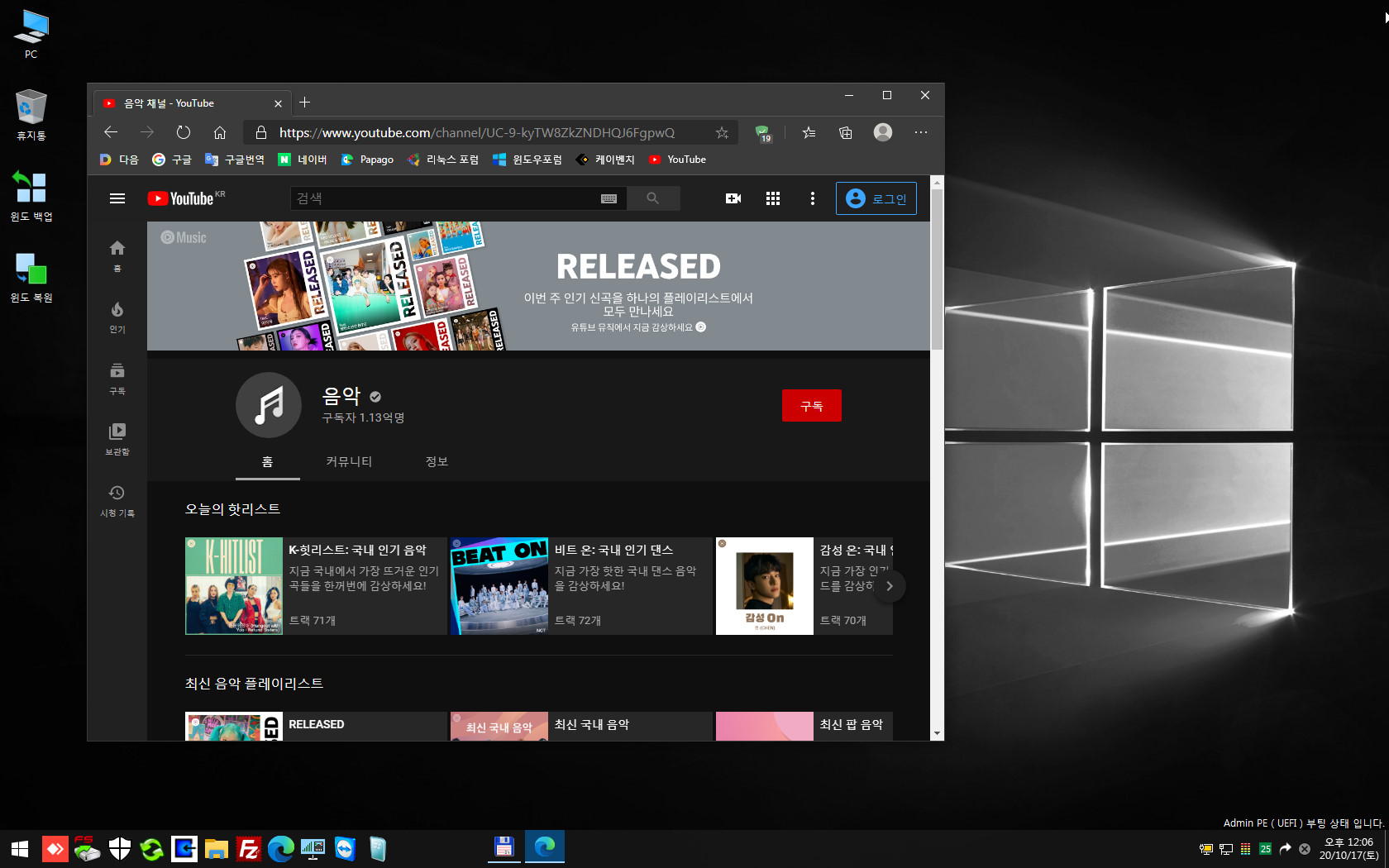The image size is (1389, 868).
Task: Open the 구글 bookmark
Action: click(172, 160)
